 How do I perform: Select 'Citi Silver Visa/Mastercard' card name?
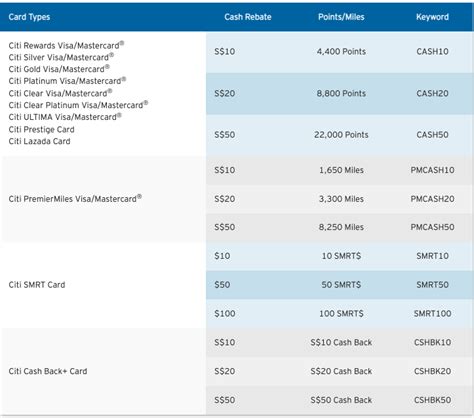61,57
